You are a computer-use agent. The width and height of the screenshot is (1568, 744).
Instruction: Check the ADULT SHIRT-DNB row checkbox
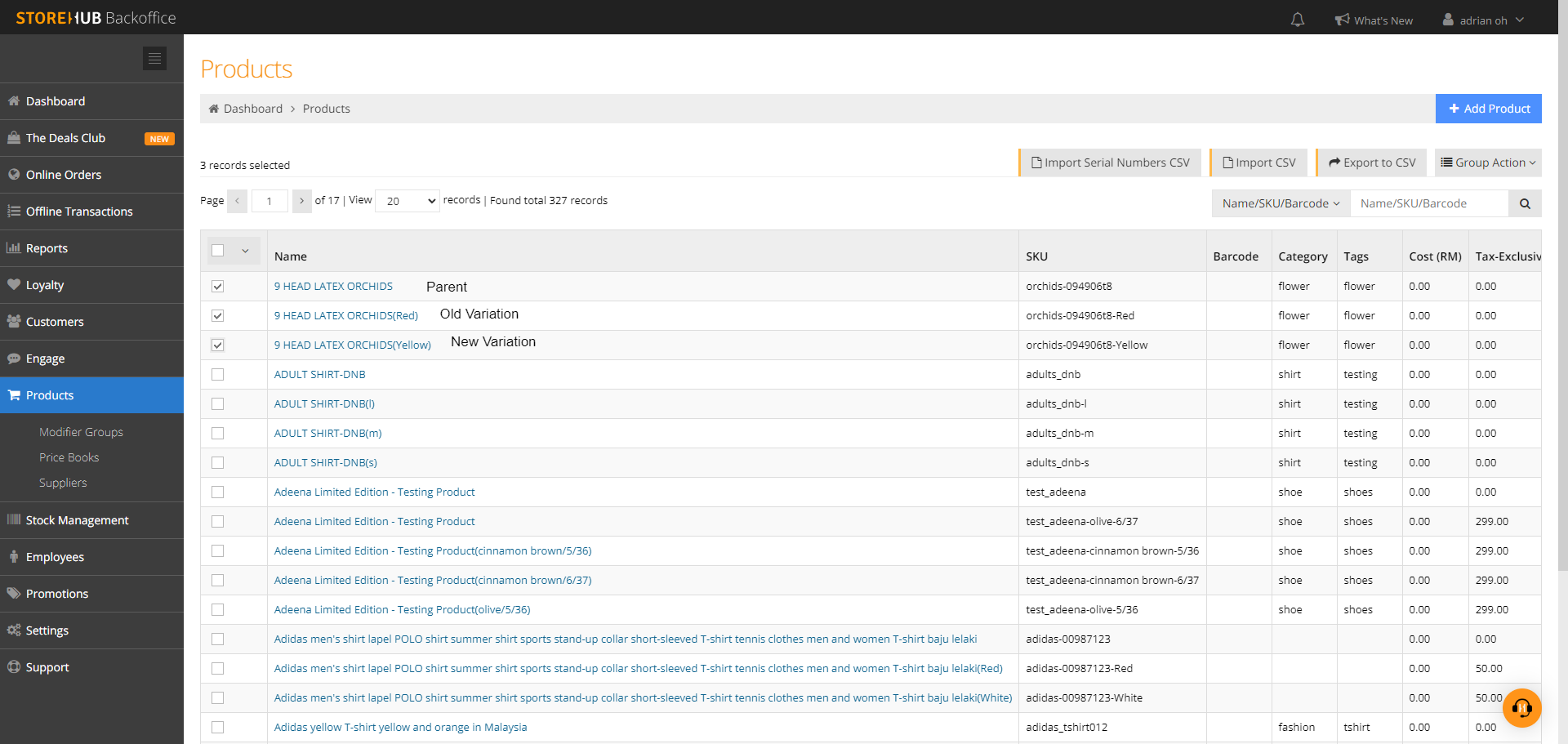pyautogui.click(x=218, y=375)
